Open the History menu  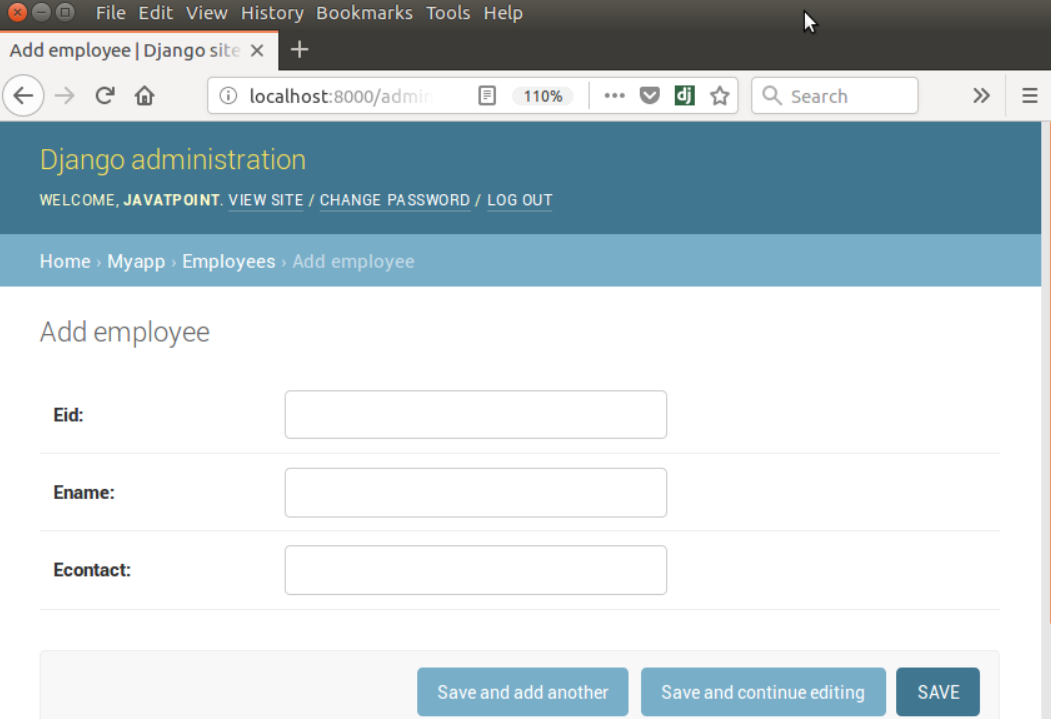(x=272, y=13)
